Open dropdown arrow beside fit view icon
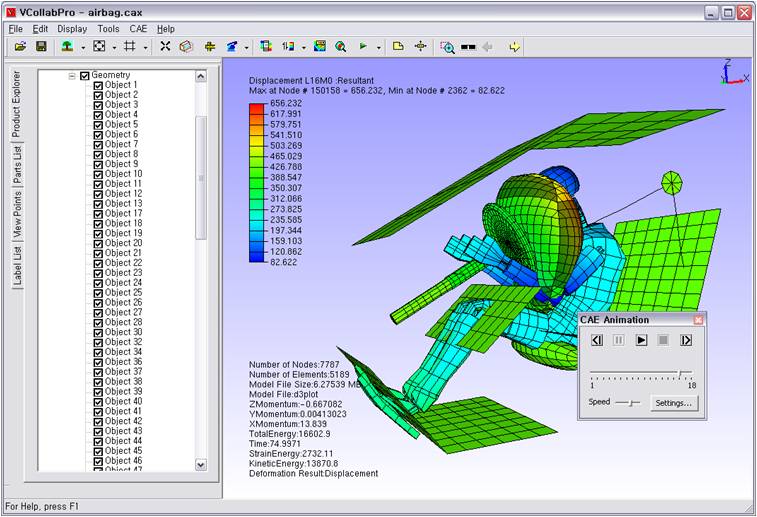This screenshot has width=757, height=517. point(114,47)
